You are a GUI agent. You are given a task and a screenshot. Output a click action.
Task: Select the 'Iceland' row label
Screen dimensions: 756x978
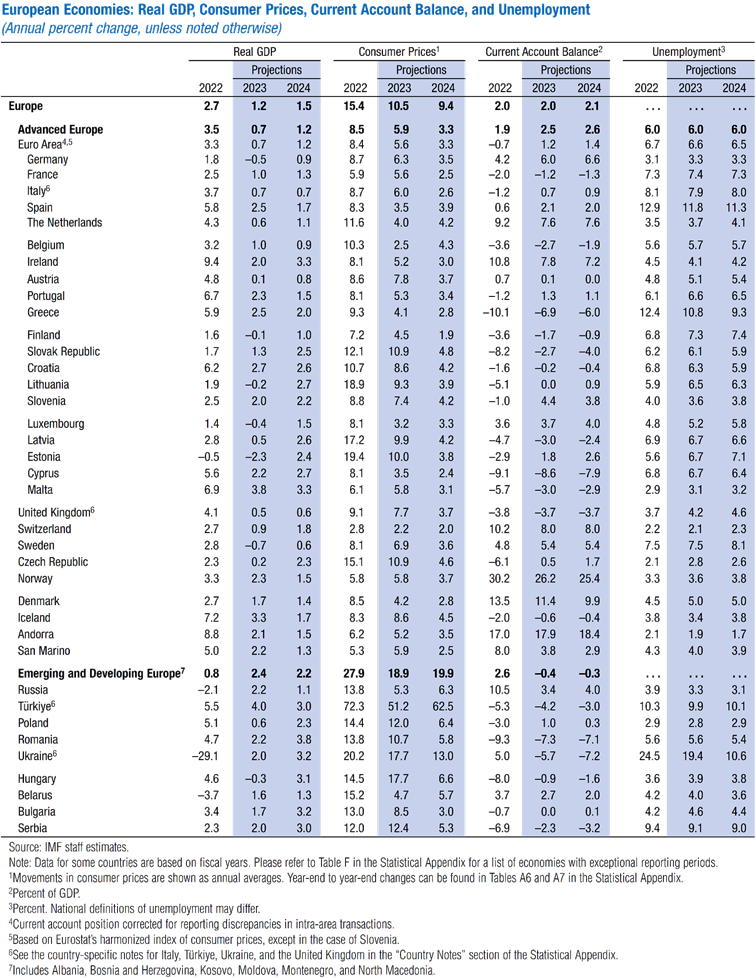[x=34, y=618]
